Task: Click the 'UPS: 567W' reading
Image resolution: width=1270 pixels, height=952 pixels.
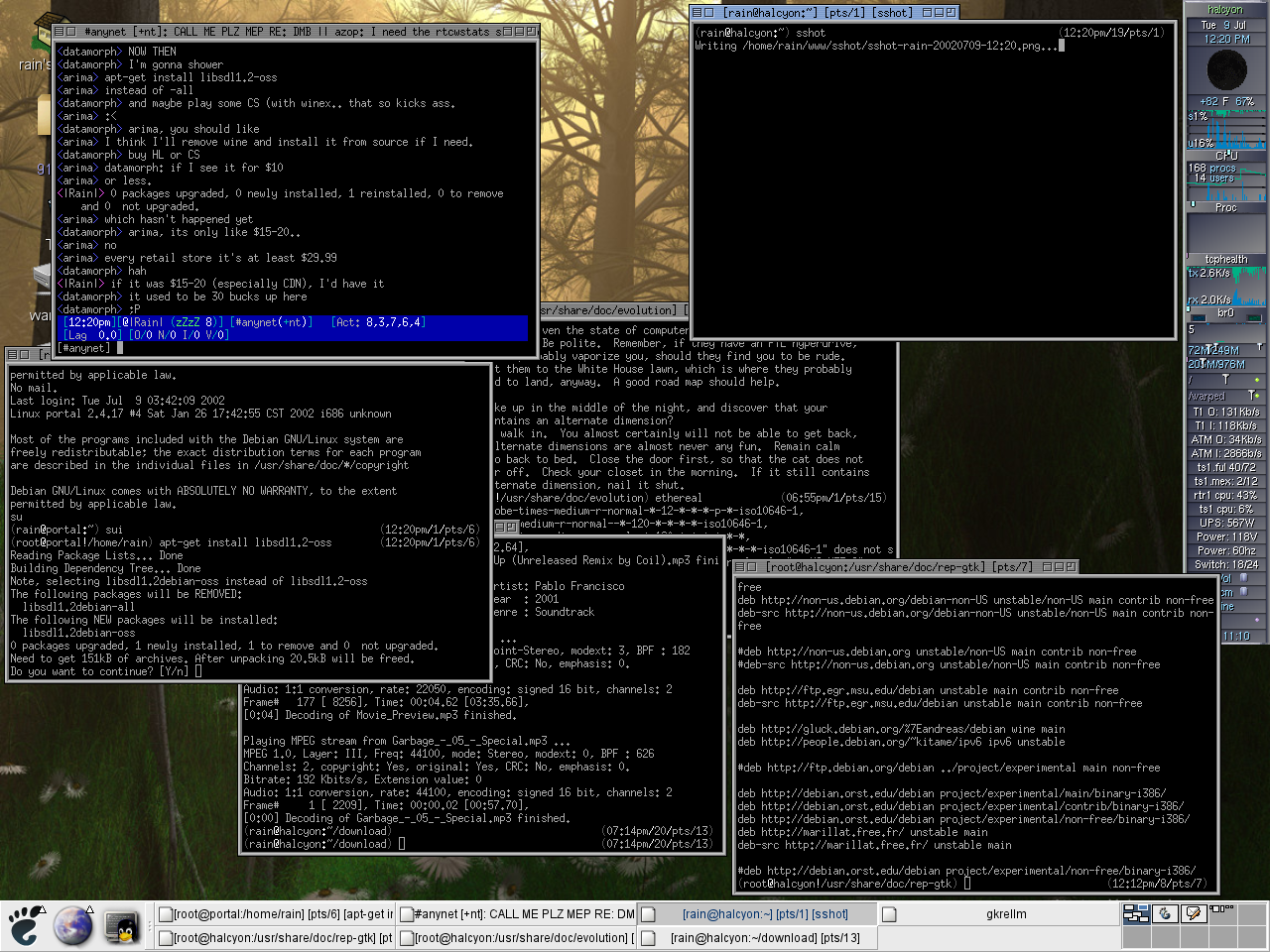Action: (x=1226, y=523)
